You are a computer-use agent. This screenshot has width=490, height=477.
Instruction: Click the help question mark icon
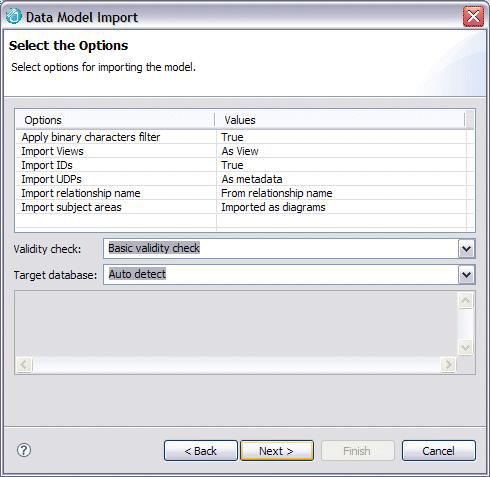(24, 450)
